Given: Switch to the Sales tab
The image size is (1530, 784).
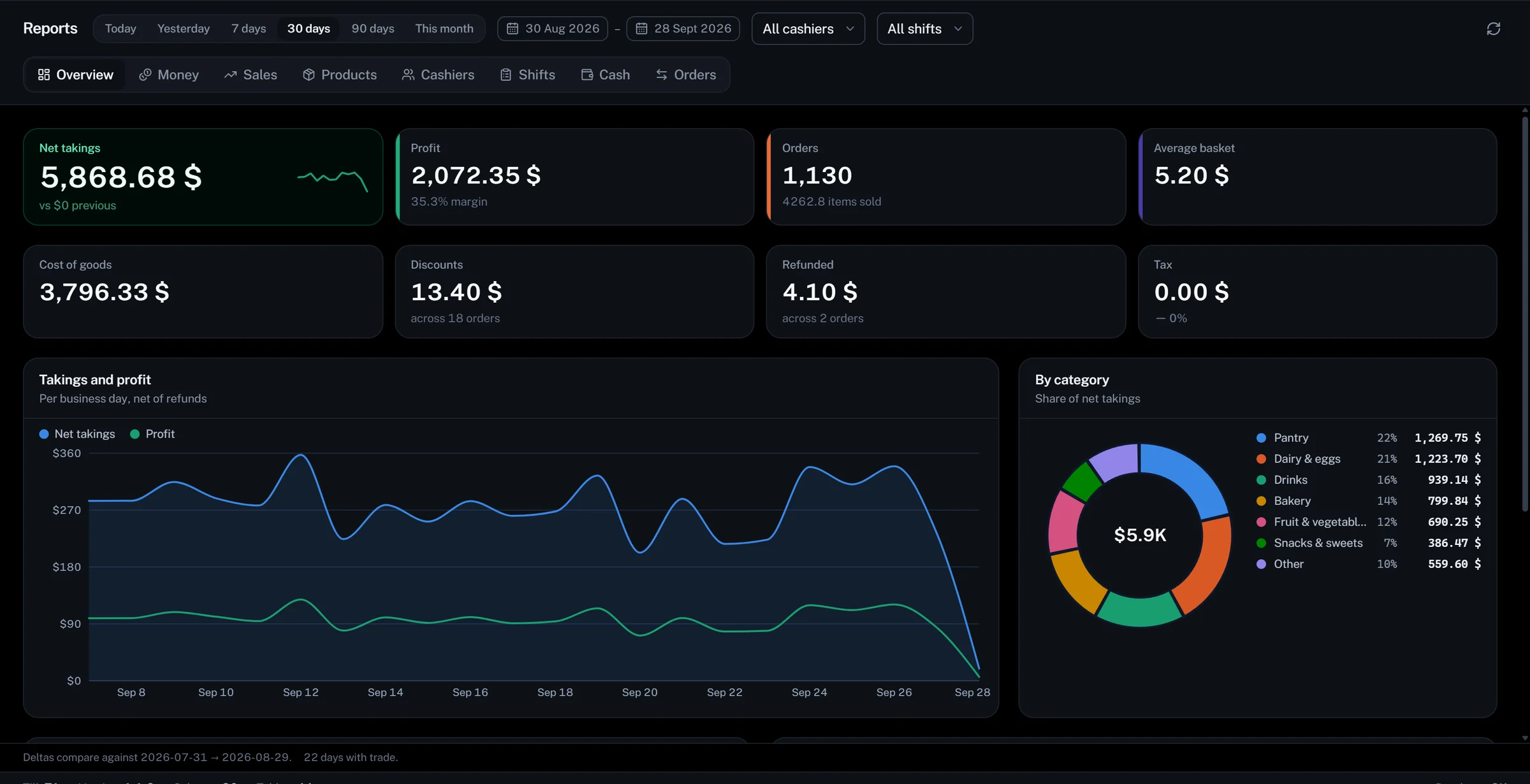Looking at the screenshot, I should (251, 75).
